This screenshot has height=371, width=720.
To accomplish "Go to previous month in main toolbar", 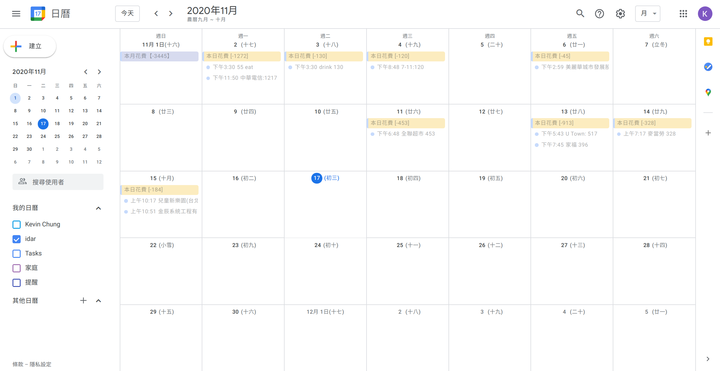I will (x=156, y=14).
